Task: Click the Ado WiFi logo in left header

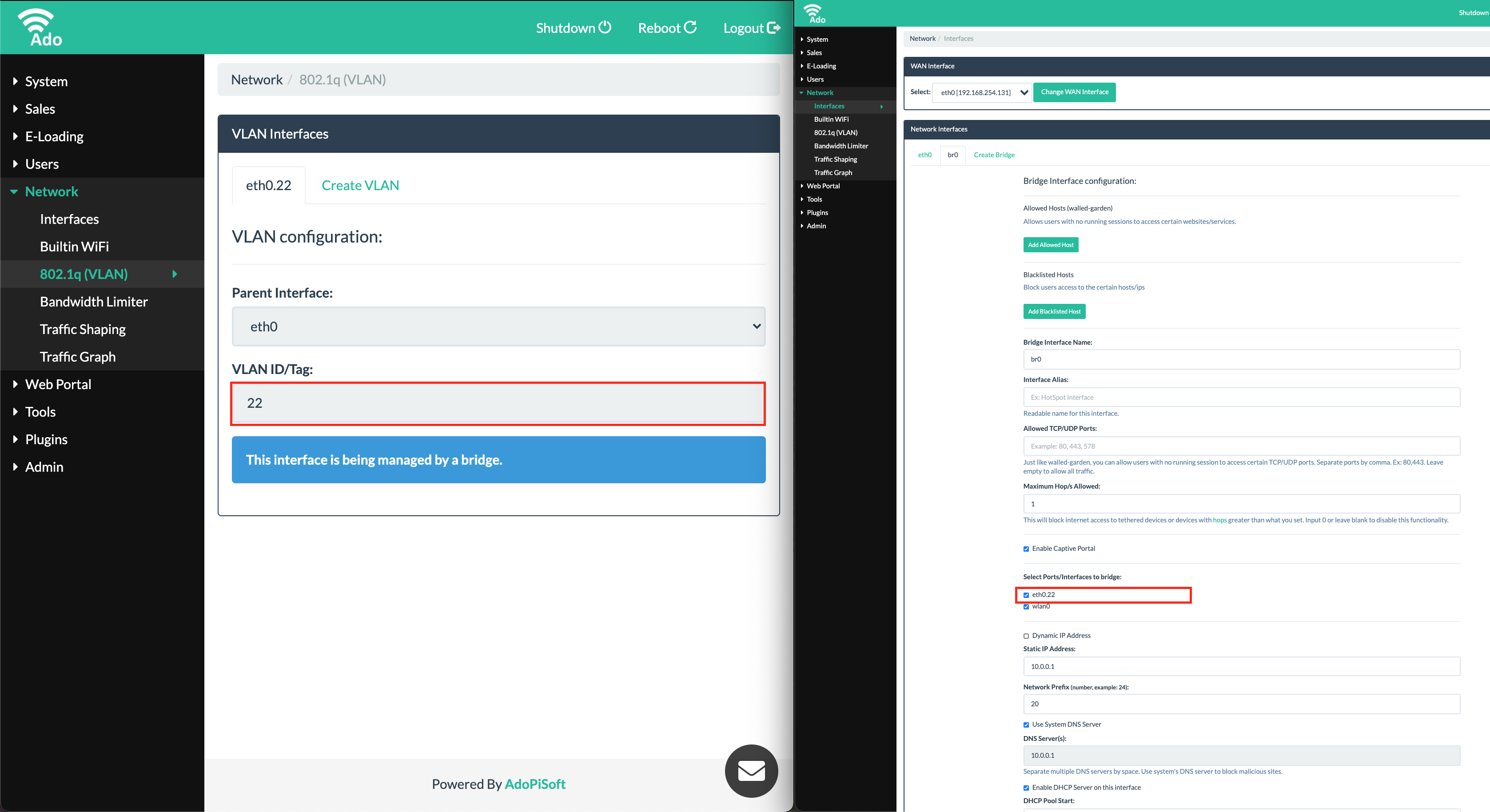Action: point(40,27)
